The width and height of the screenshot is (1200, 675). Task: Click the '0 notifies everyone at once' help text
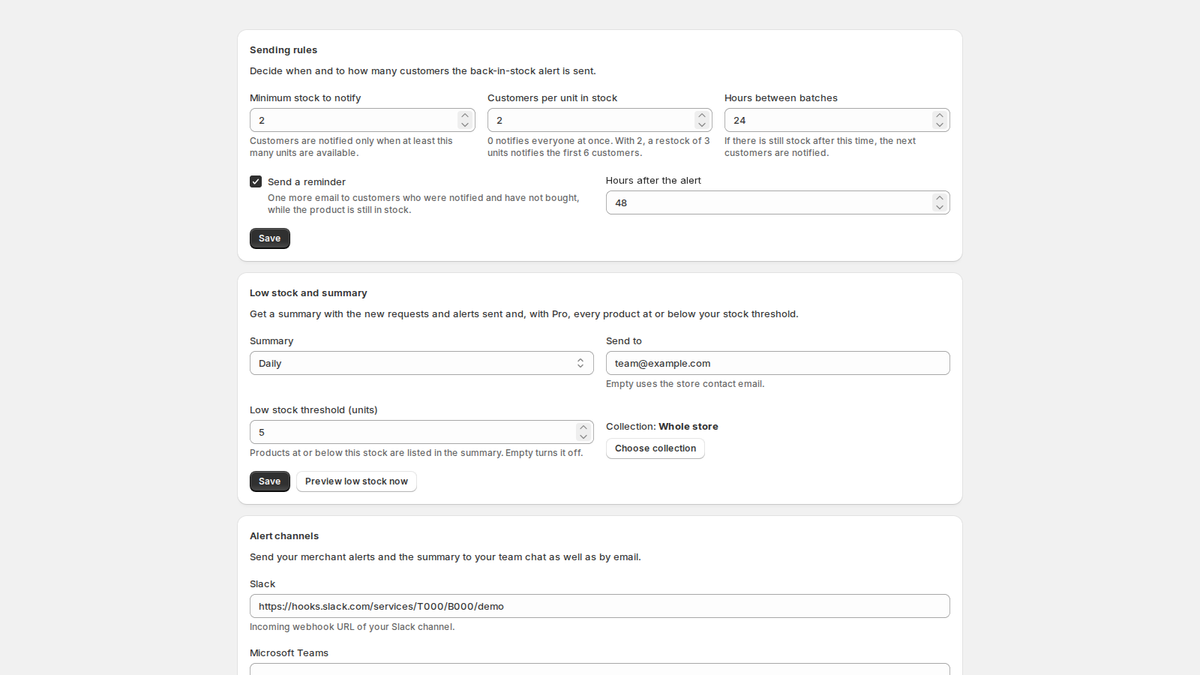[x=599, y=147]
